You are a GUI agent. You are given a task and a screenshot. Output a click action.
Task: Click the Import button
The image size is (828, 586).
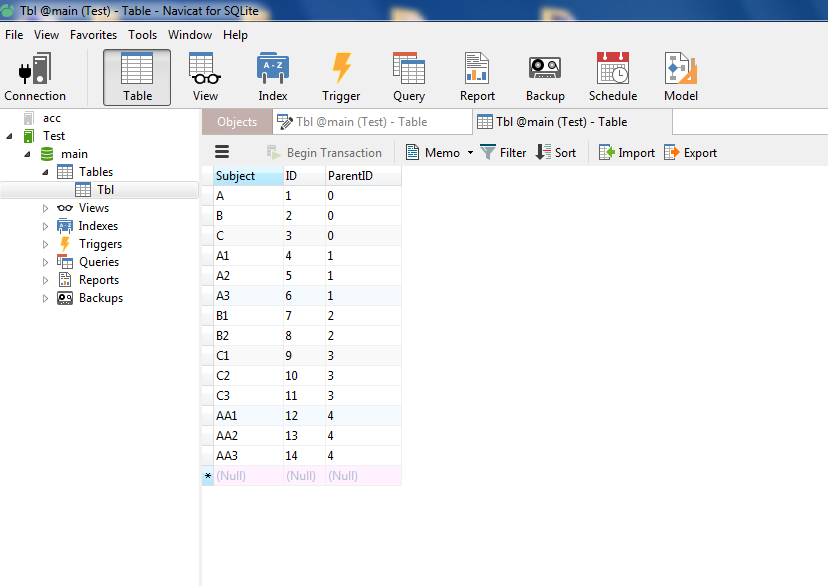(627, 153)
